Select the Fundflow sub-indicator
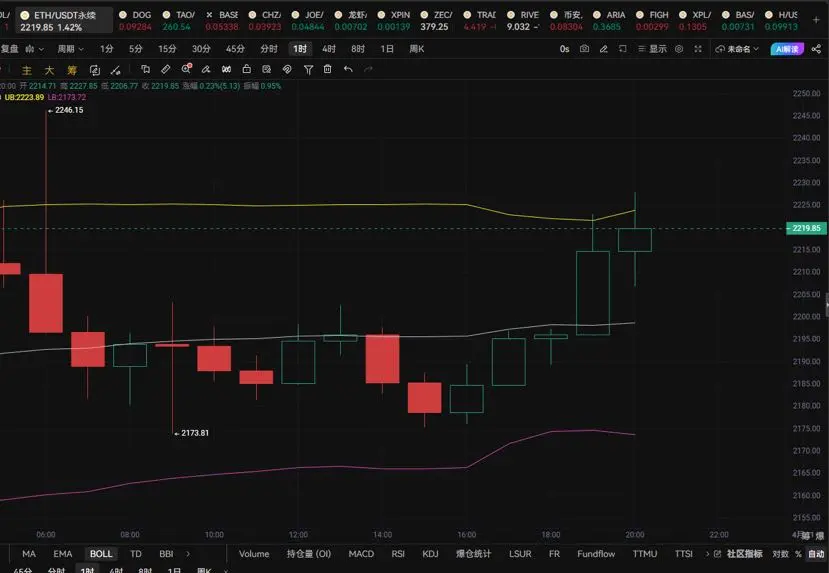829x573 pixels. [x=596, y=553]
